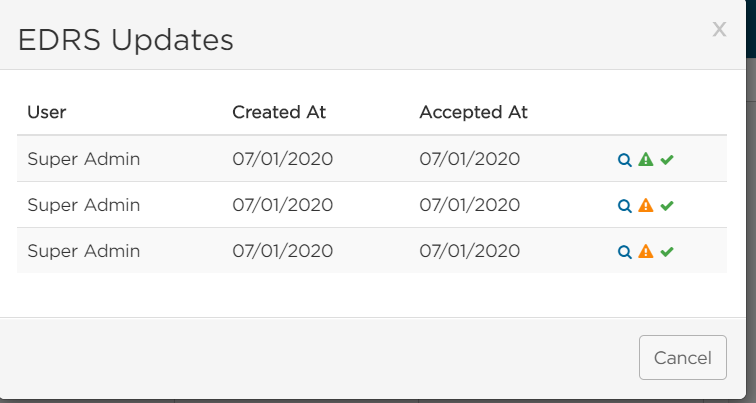Click the green checkmark in third row
756x403 pixels.
coord(667,252)
